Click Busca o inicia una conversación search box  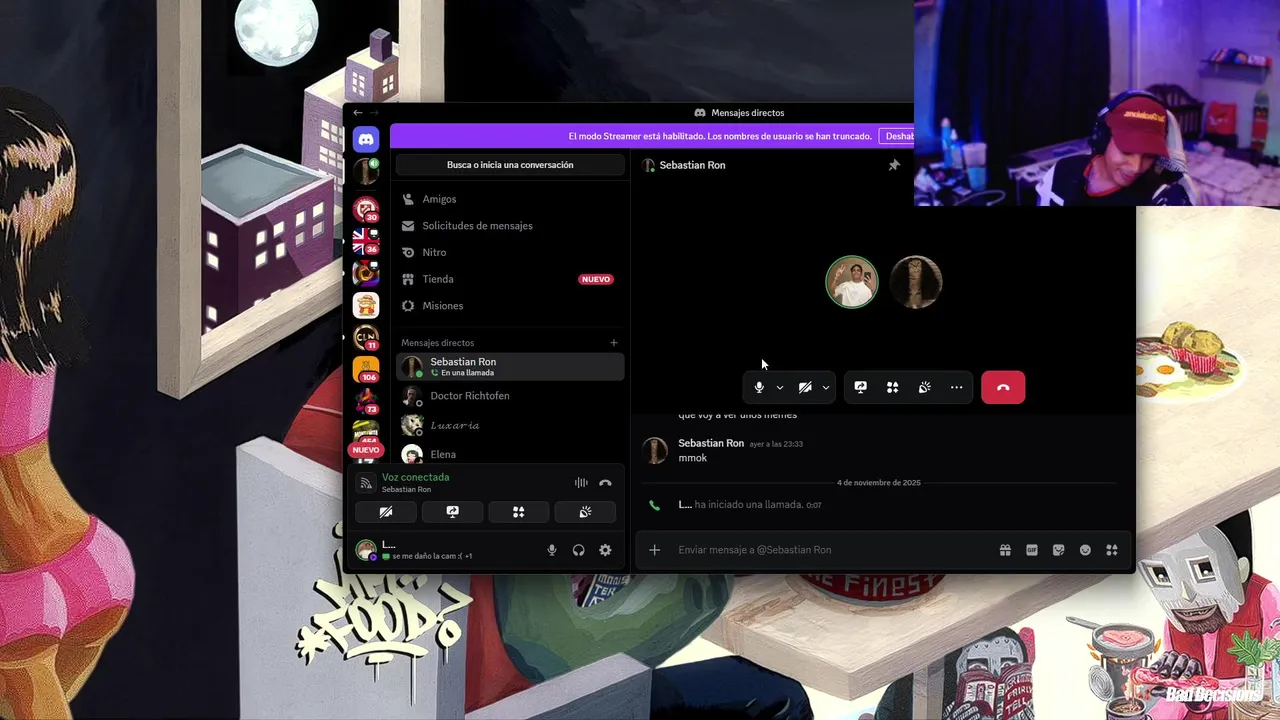click(x=510, y=165)
